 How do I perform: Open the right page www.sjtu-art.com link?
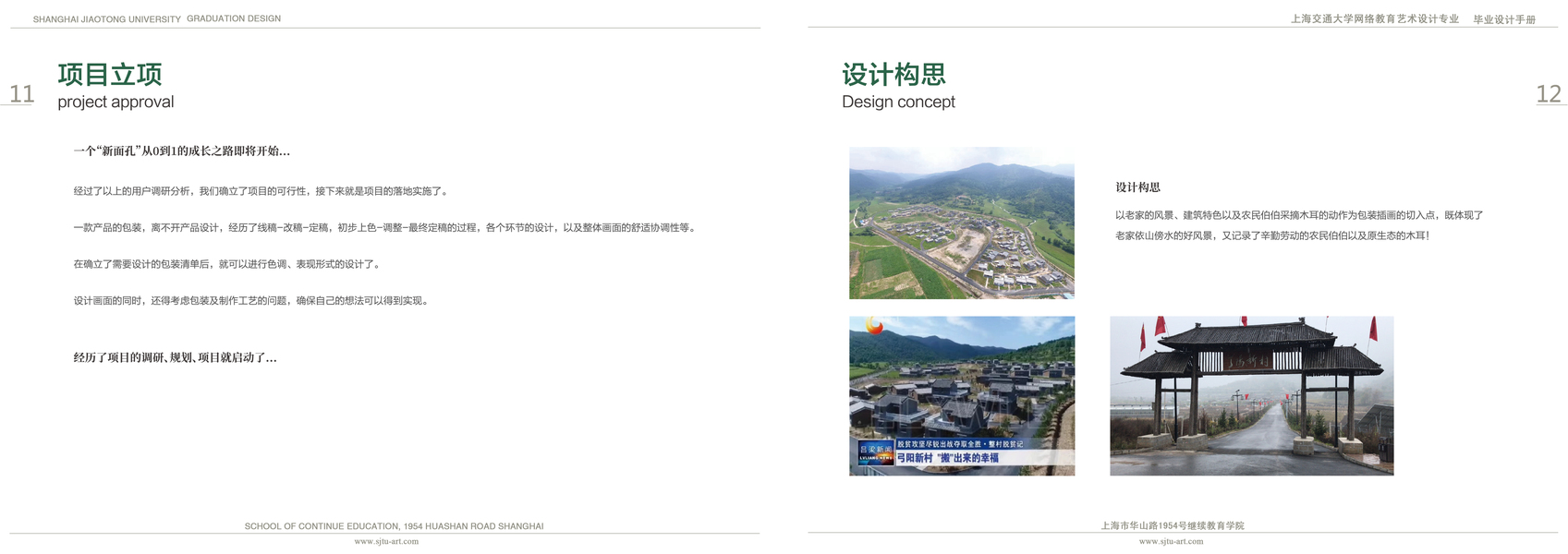[1171, 542]
